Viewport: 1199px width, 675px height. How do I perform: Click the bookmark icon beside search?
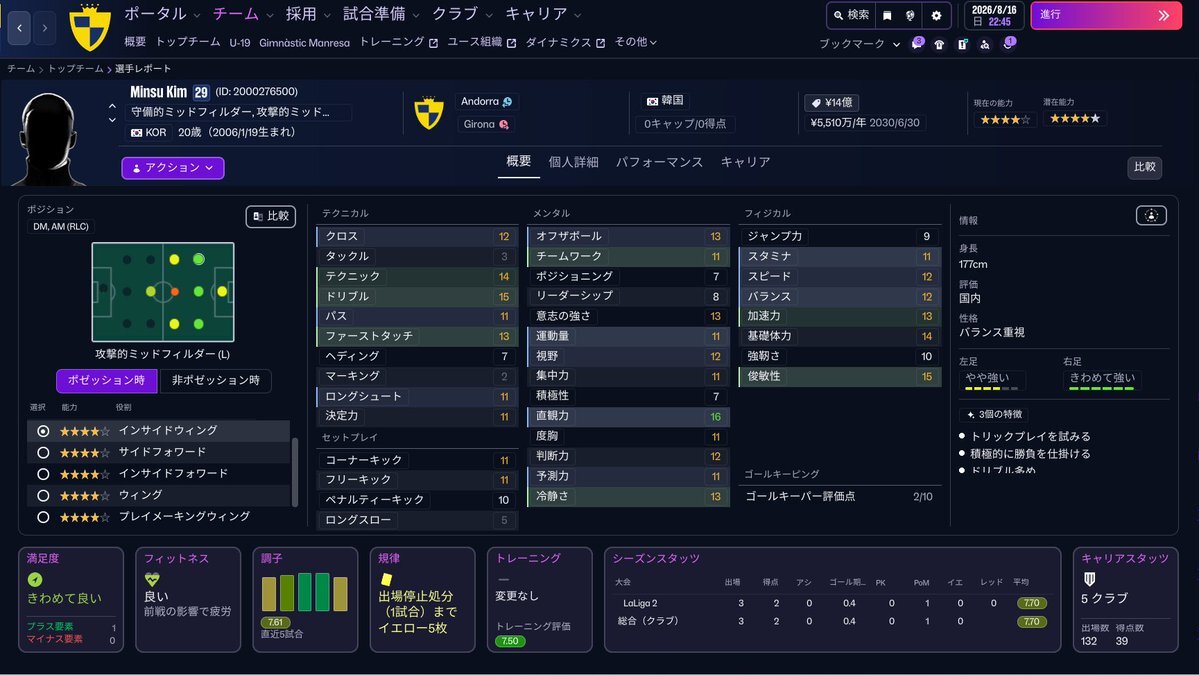tap(886, 16)
